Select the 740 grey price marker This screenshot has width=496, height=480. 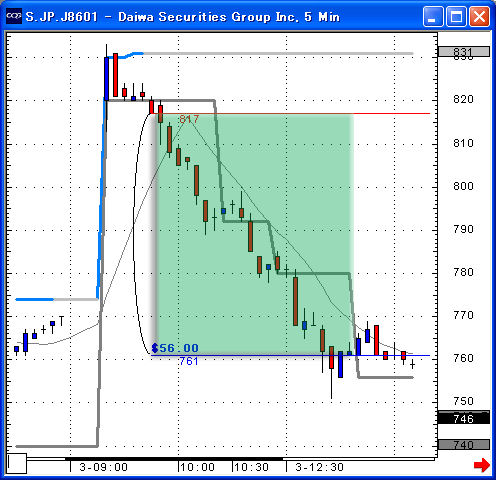click(x=464, y=444)
